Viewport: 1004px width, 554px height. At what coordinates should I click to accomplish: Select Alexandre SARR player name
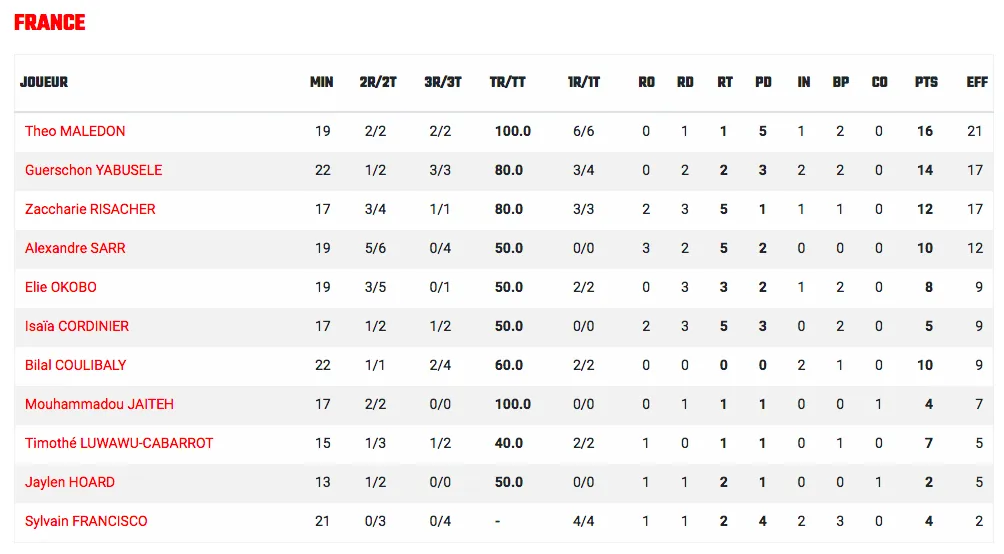pyautogui.click(x=75, y=248)
